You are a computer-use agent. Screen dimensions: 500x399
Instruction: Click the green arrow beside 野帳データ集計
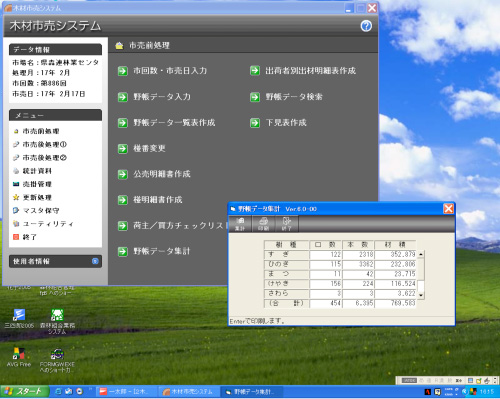[x=123, y=251]
